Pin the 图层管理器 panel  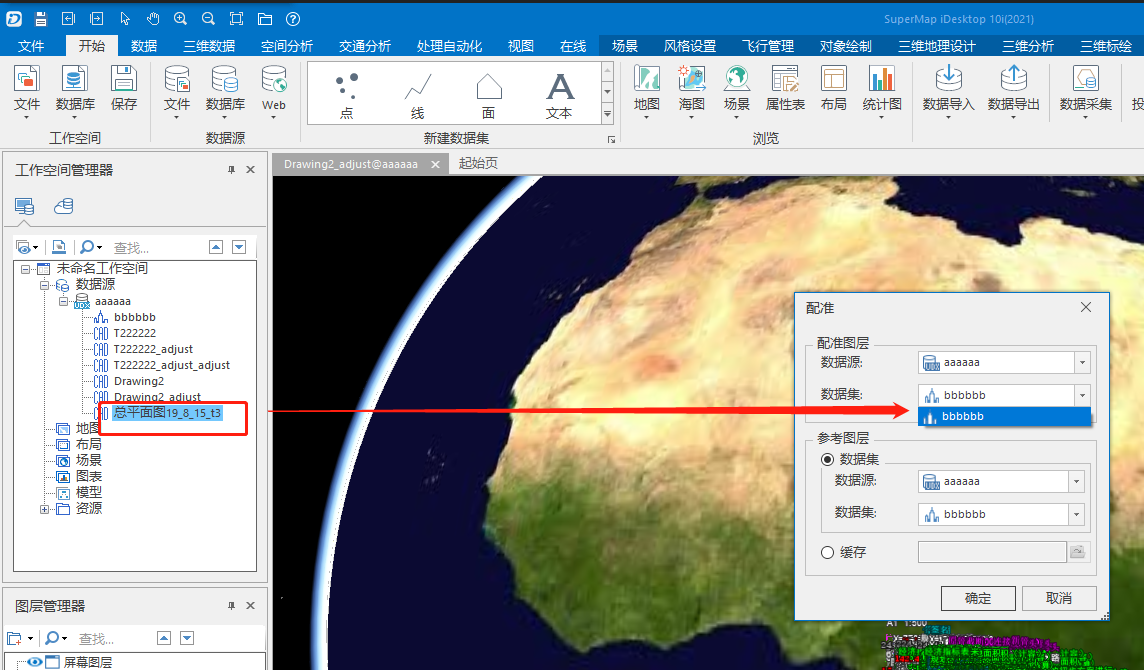[x=231, y=606]
